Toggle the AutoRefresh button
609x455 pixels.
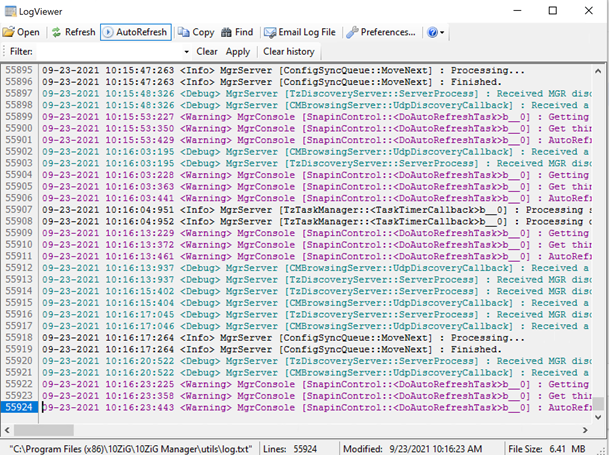pos(136,32)
